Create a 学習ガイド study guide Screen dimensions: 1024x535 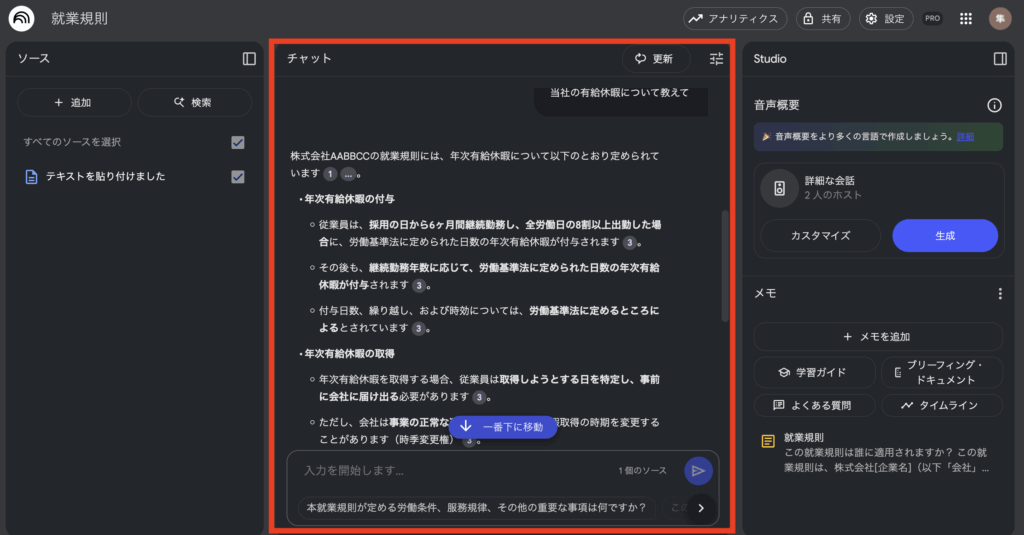click(x=814, y=372)
